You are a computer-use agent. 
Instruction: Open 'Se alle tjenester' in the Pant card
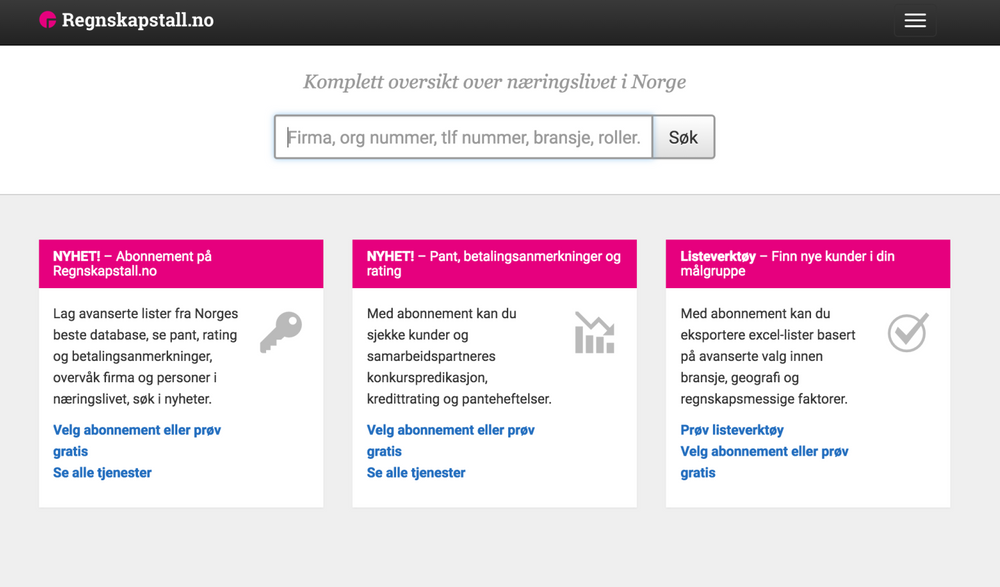click(416, 473)
